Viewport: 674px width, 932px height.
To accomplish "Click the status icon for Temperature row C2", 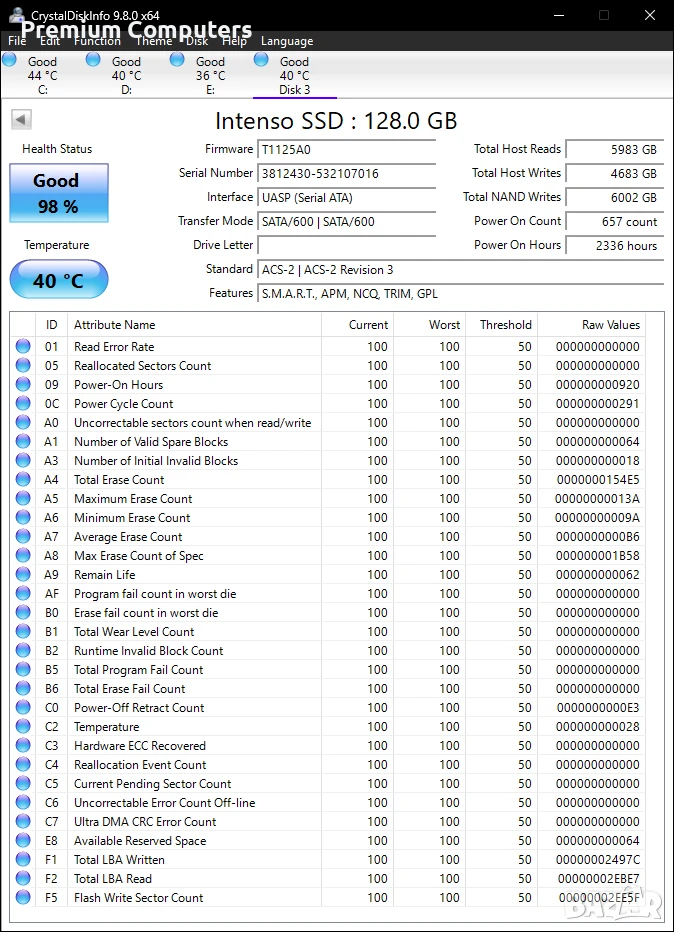I will (23, 726).
